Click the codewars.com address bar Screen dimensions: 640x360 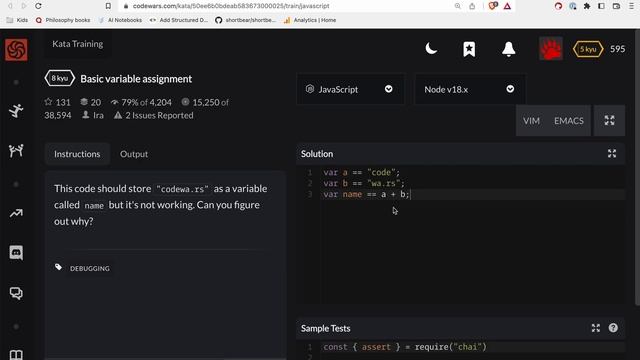click(x=231, y=6)
